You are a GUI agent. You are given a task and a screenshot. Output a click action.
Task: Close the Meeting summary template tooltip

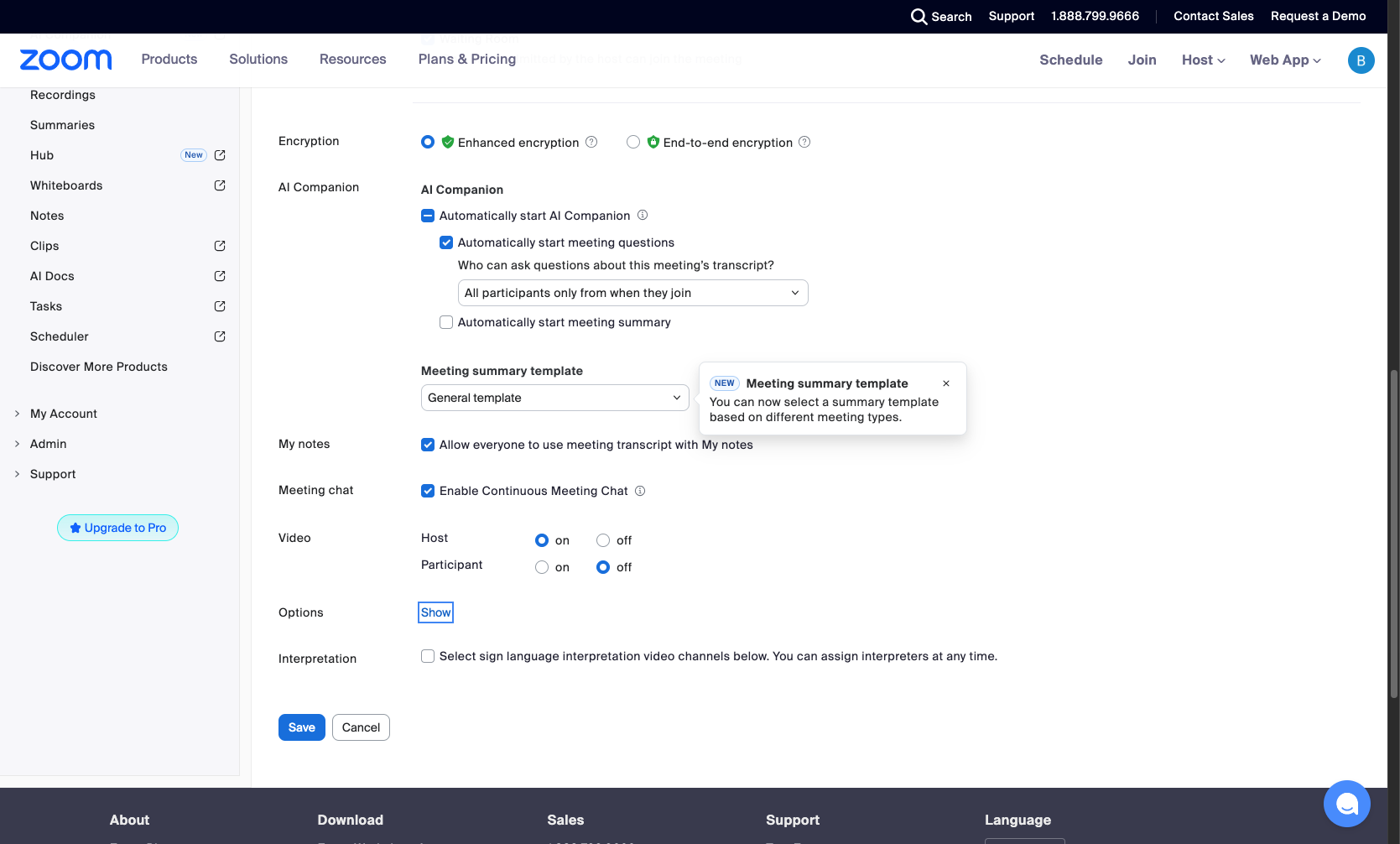click(x=946, y=383)
